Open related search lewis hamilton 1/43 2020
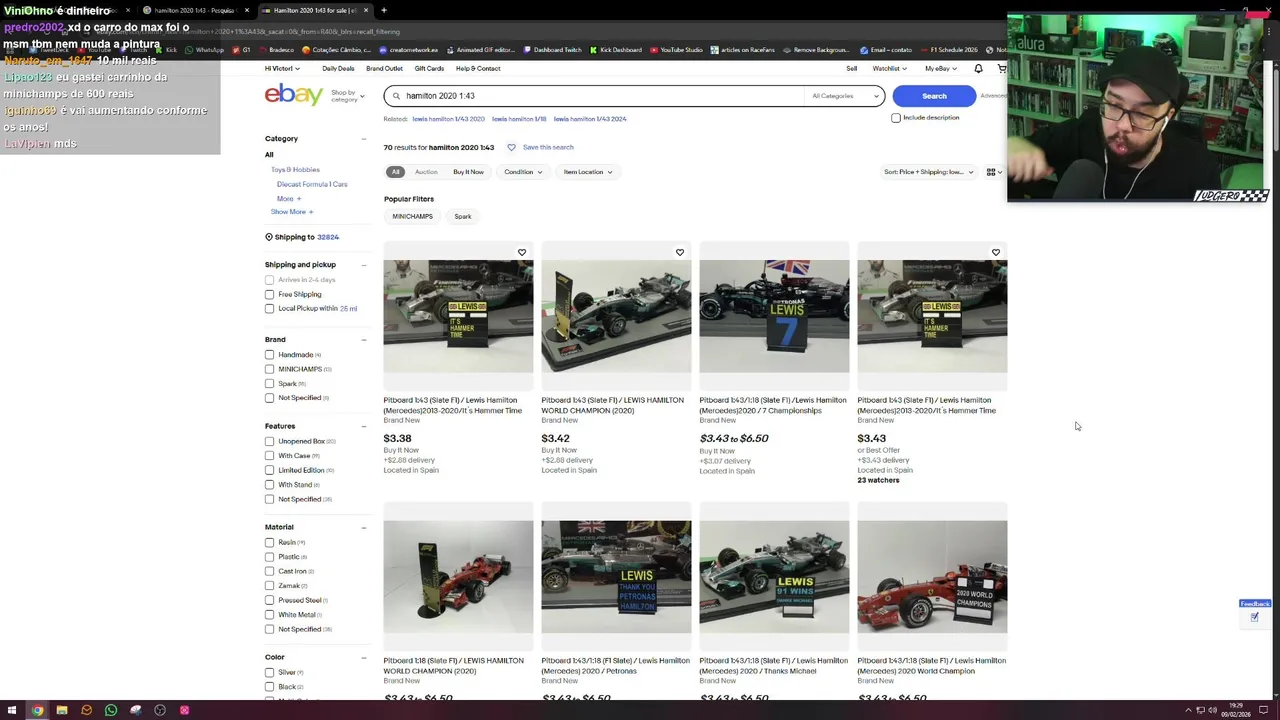Screen dimensions: 1280x720 448,119
